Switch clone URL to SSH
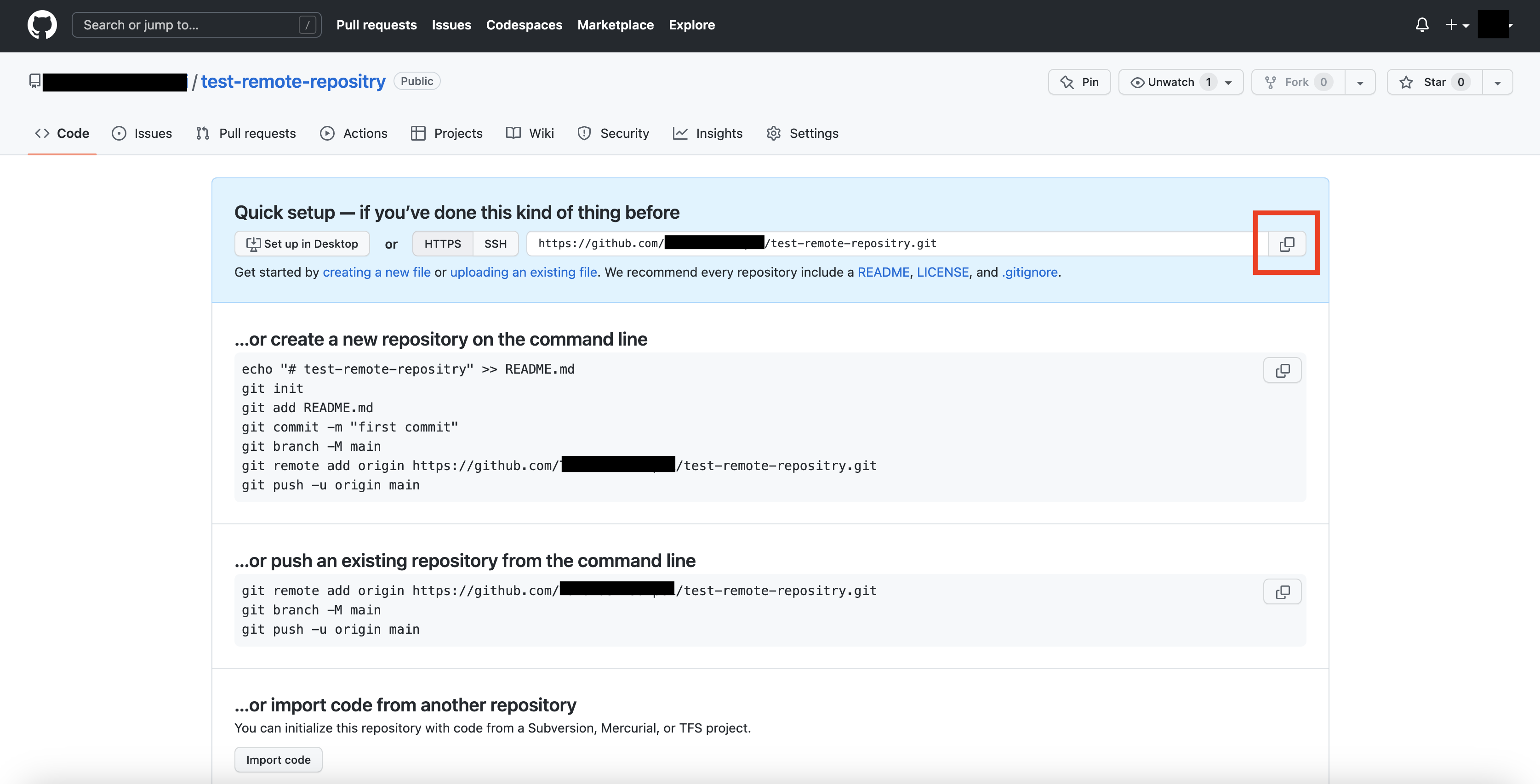Viewport: 1540px width, 784px height. tap(495, 244)
